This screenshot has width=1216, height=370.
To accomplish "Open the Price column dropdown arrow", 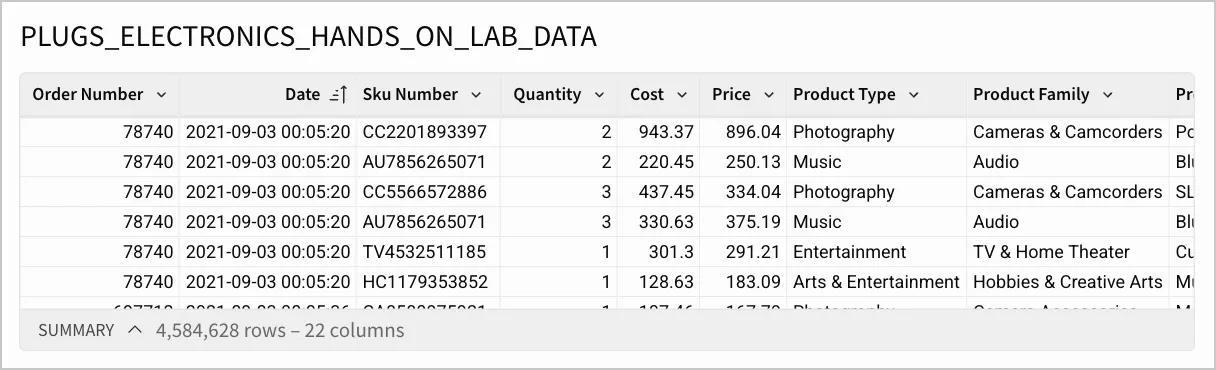I will [x=769, y=95].
